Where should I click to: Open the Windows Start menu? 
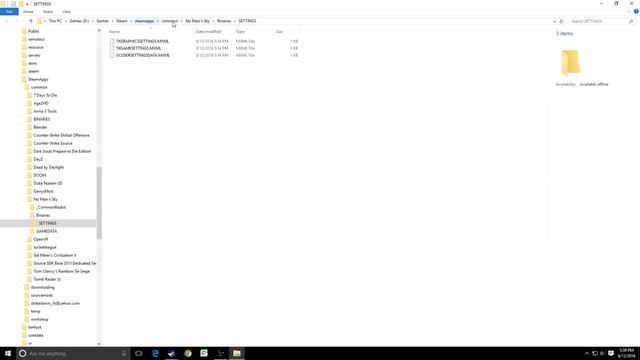click(x=8, y=353)
